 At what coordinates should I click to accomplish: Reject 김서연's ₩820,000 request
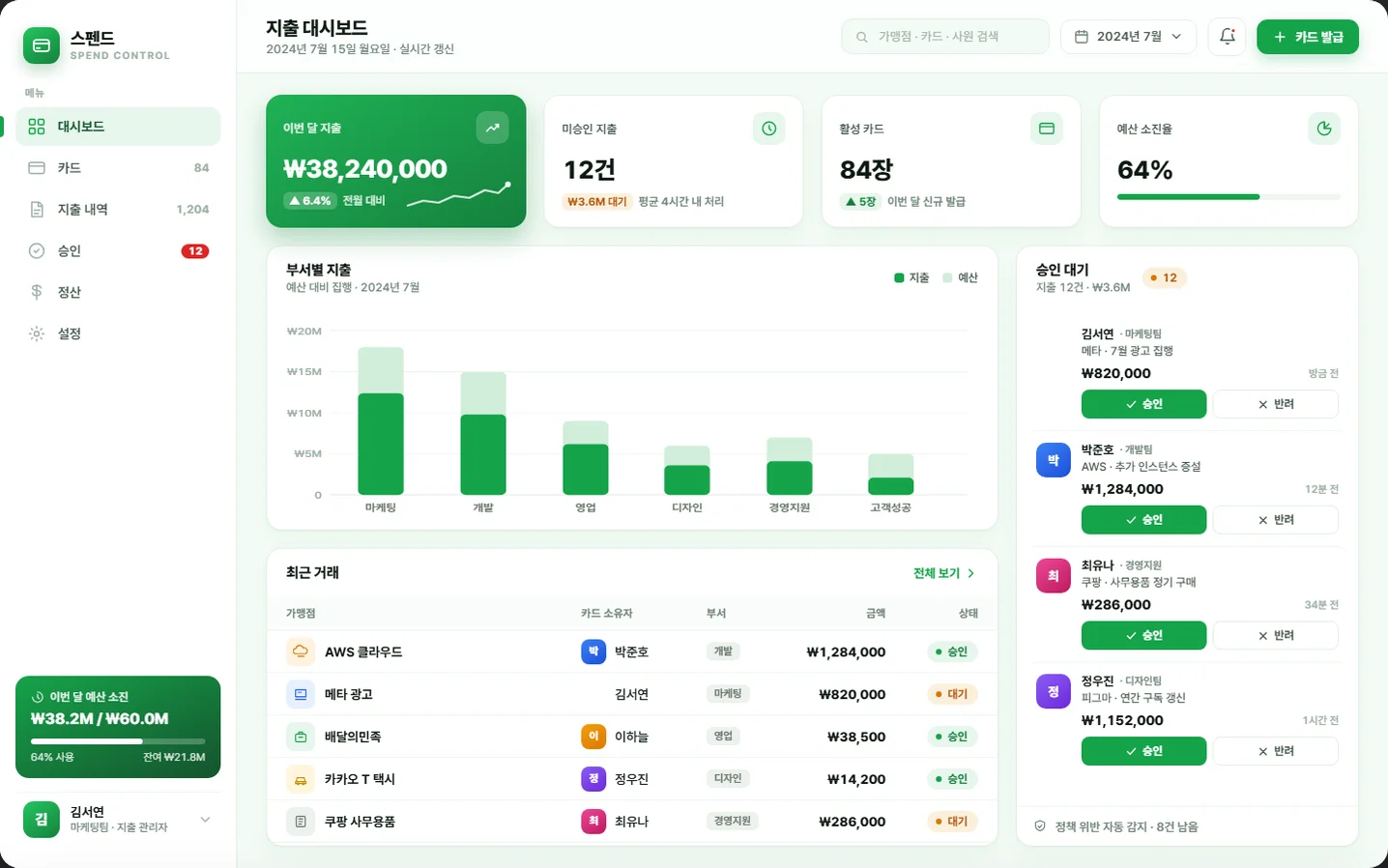coord(1276,404)
